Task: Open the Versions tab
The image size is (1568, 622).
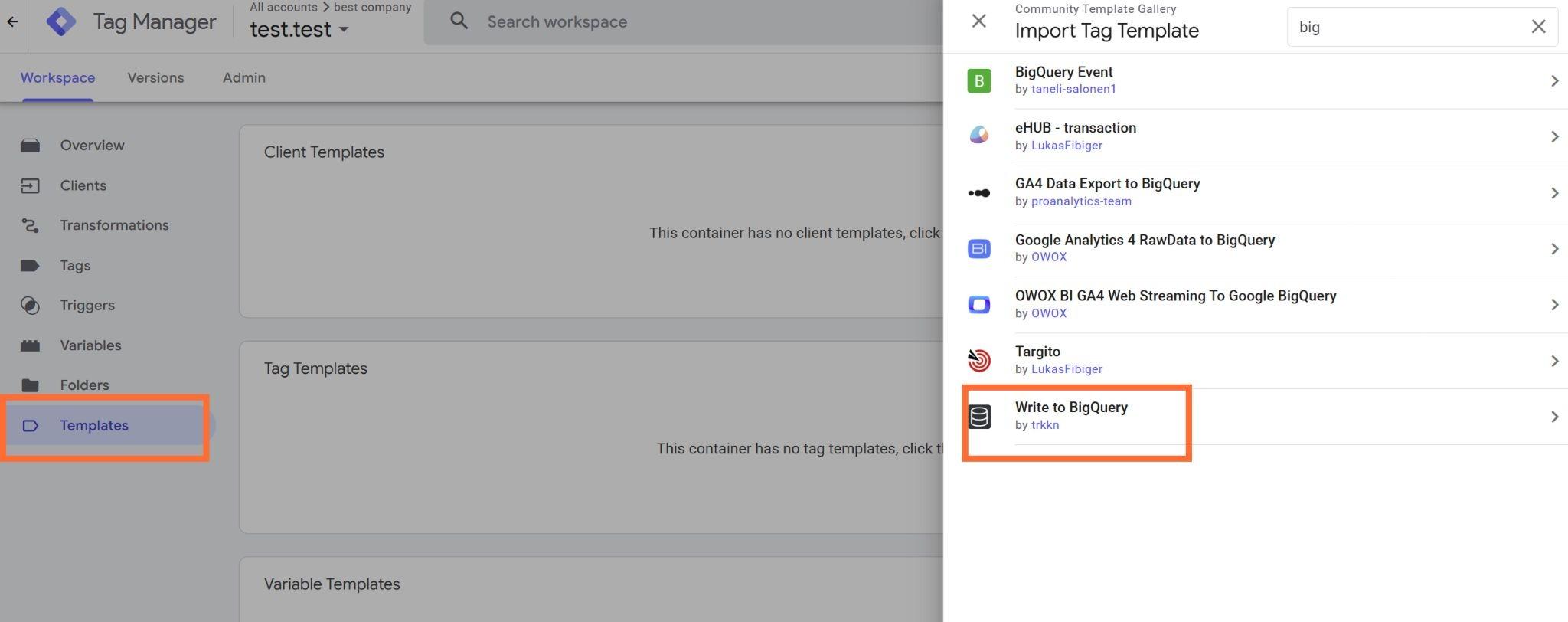Action: point(155,77)
